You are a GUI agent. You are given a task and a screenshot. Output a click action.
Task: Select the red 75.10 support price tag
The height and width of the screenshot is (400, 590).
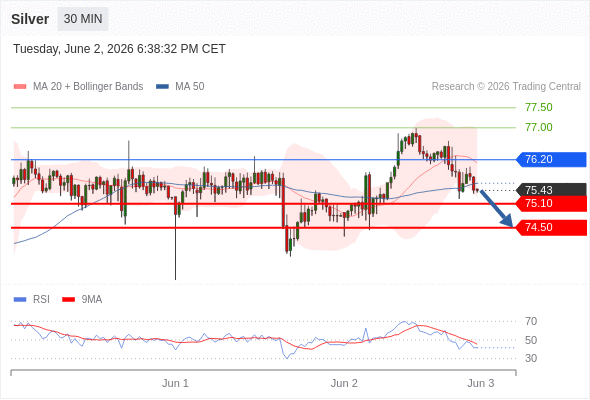(551, 204)
